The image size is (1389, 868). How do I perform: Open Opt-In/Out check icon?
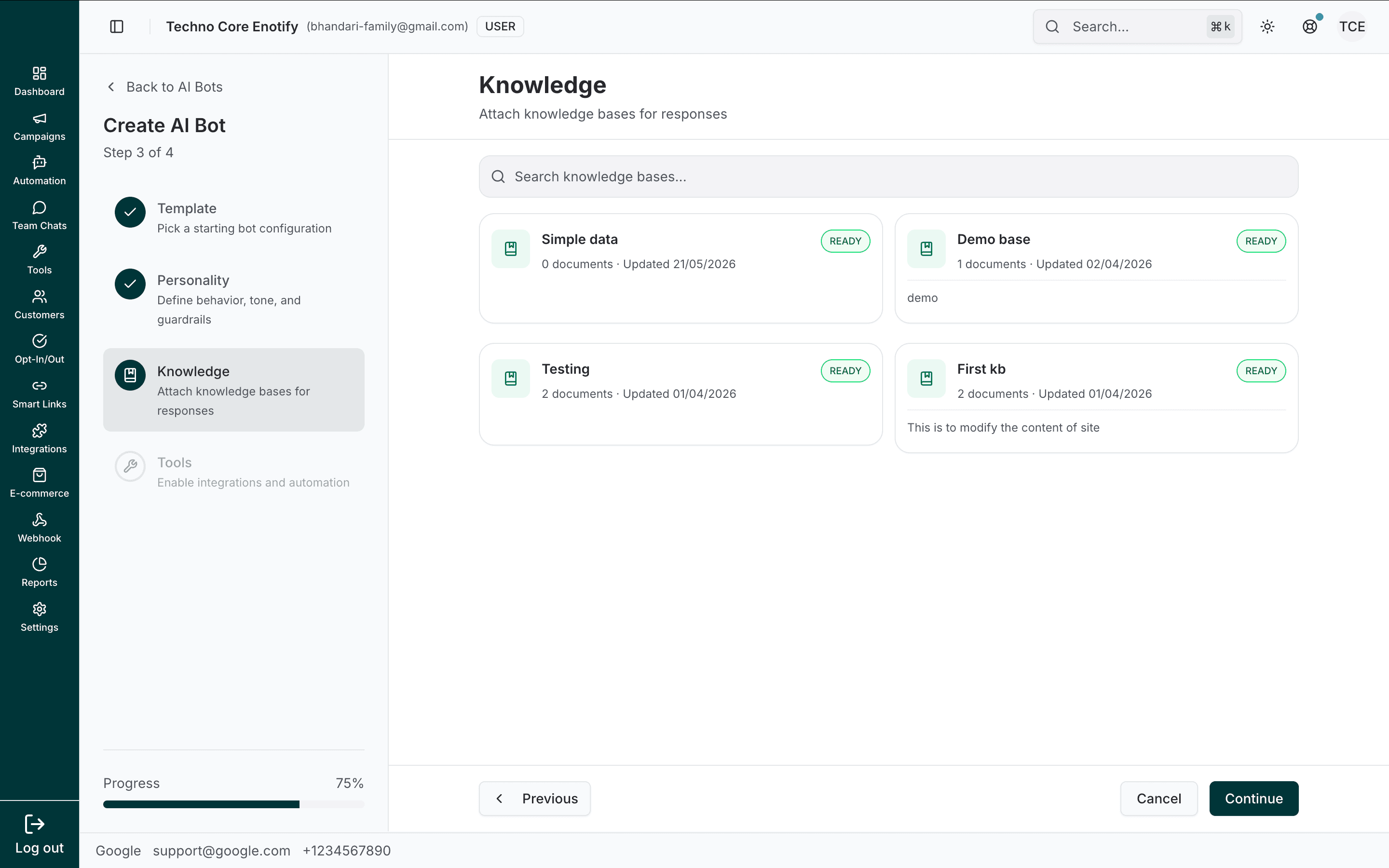coord(39,341)
